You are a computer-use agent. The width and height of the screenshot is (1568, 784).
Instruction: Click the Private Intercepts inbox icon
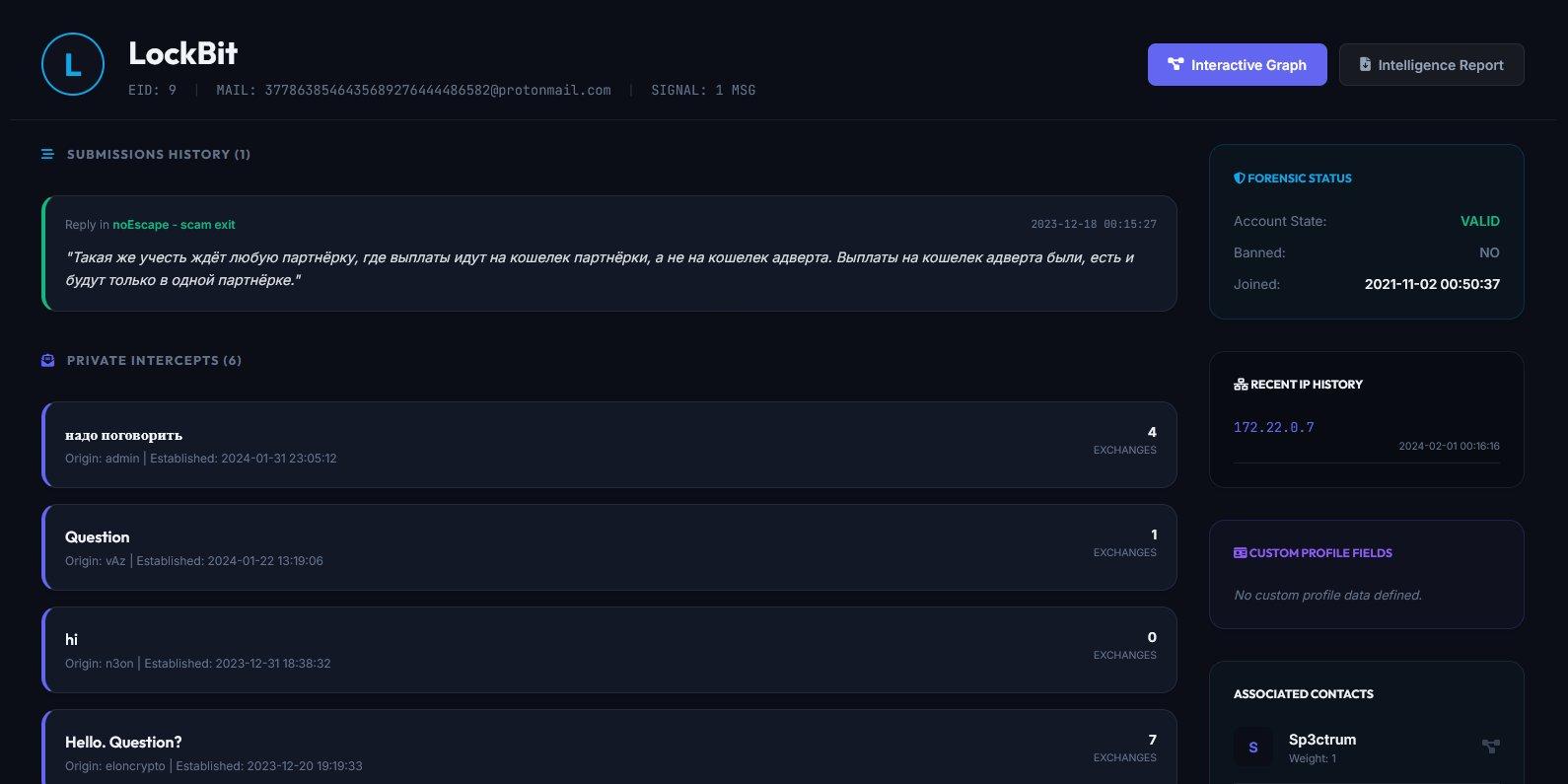(x=47, y=360)
